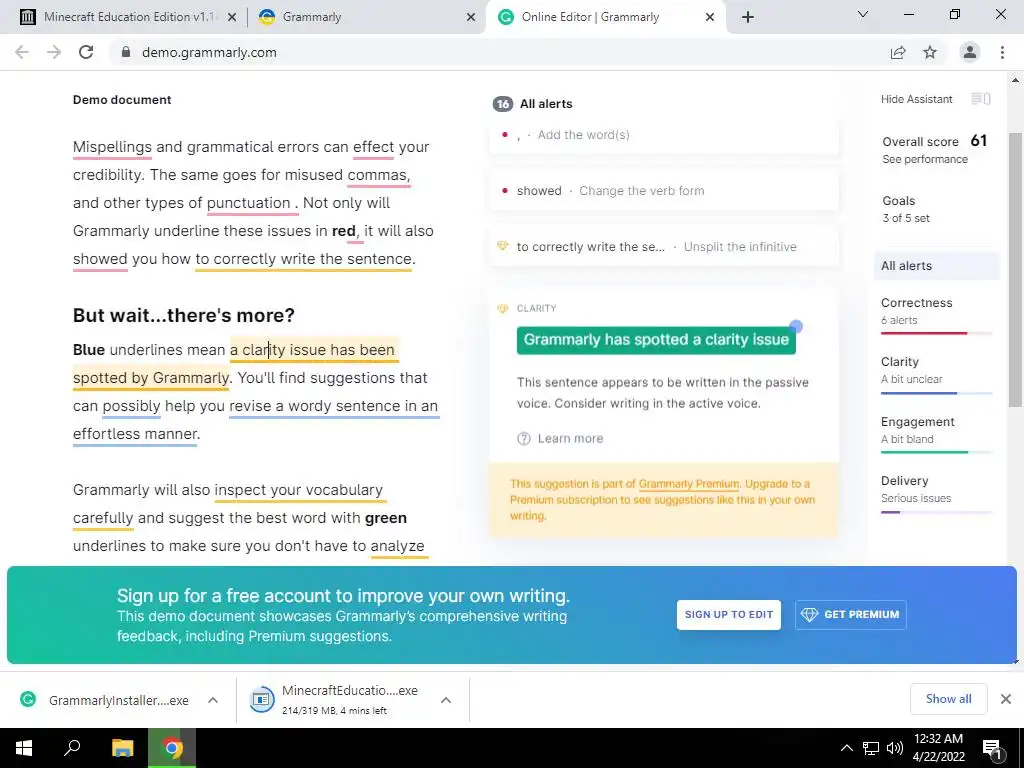Open the volume tray icon

coord(895,748)
